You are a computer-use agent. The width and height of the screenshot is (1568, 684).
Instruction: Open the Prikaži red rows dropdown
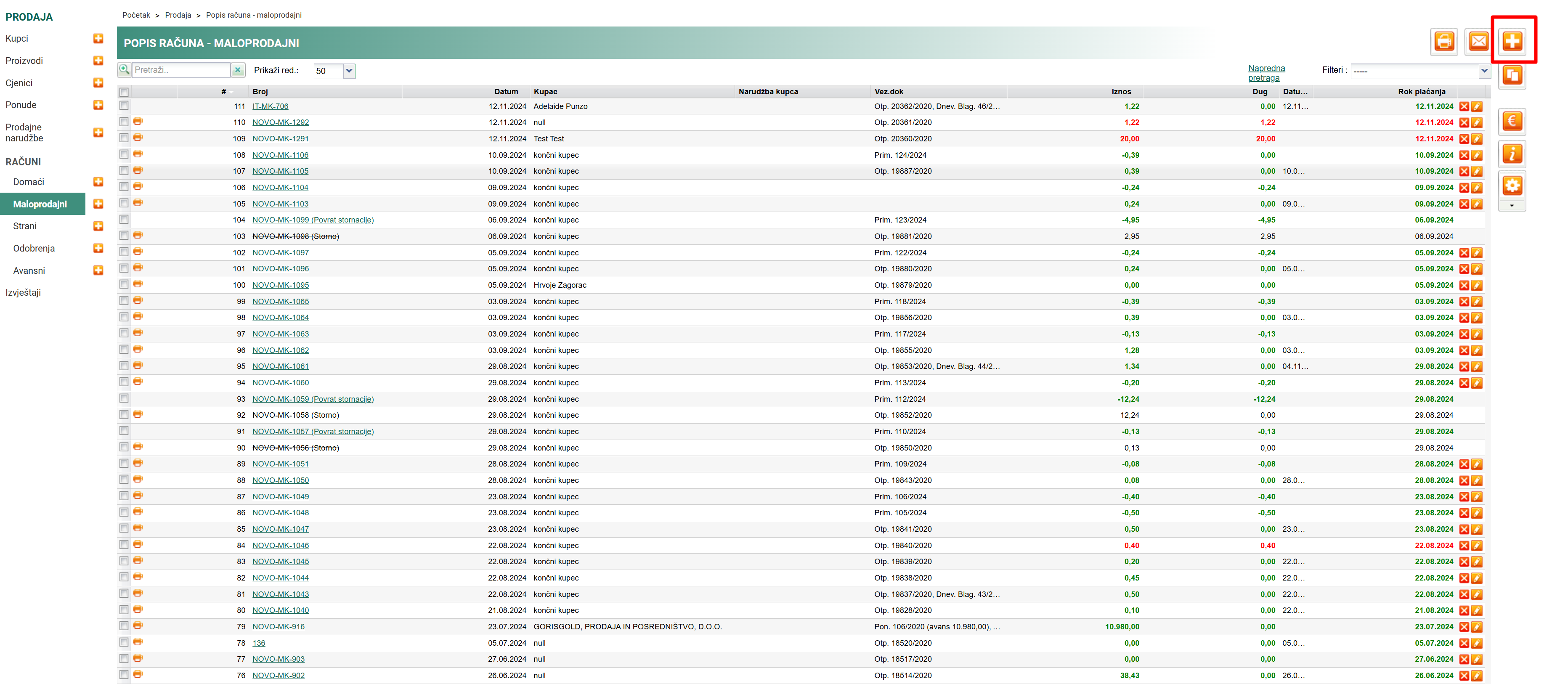(x=349, y=71)
